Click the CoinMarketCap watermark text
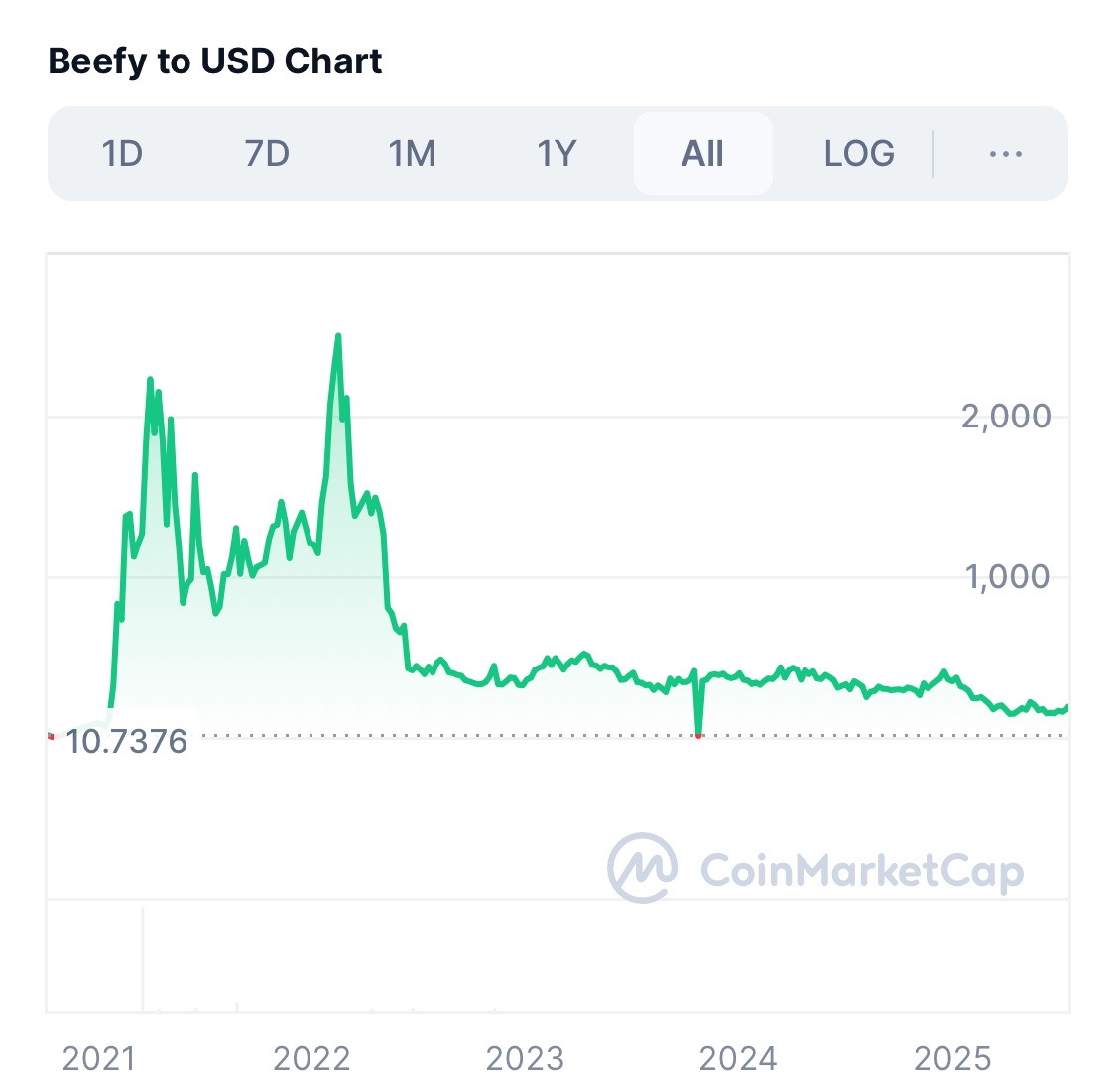Image resolution: width=1116 pixels, height=1092 pixels. 861,872
